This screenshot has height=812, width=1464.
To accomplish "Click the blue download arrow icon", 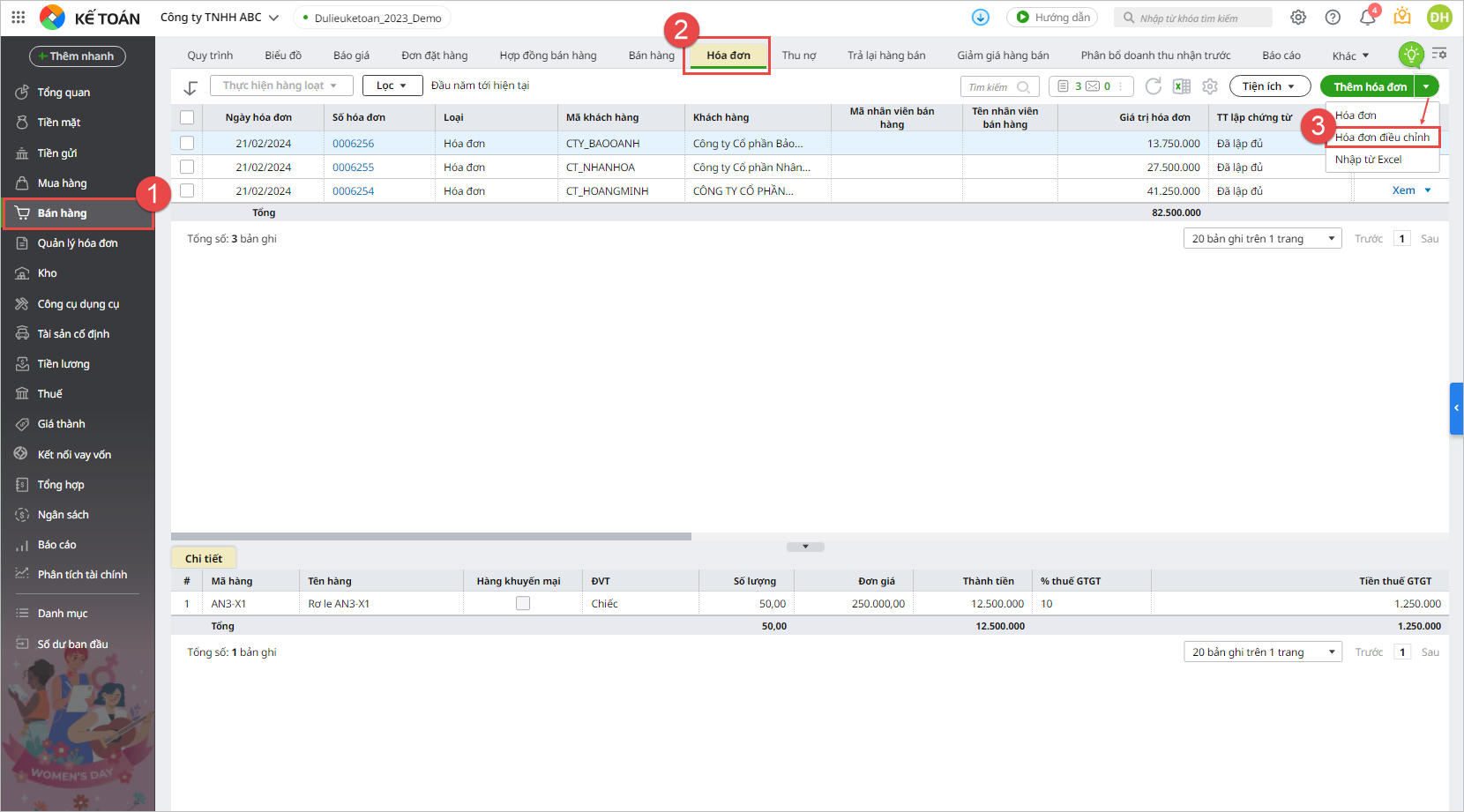I will click(x=980, y=18).
